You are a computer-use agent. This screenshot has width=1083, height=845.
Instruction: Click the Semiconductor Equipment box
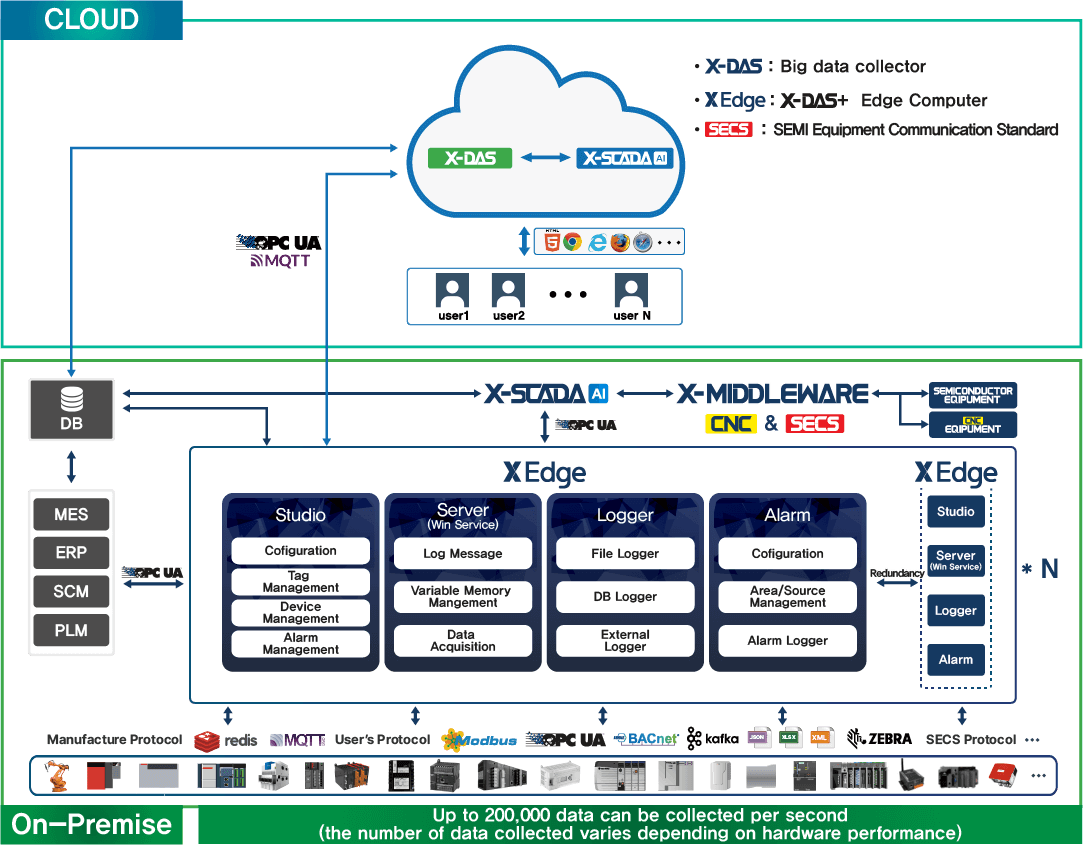click(x=973, y=395)
